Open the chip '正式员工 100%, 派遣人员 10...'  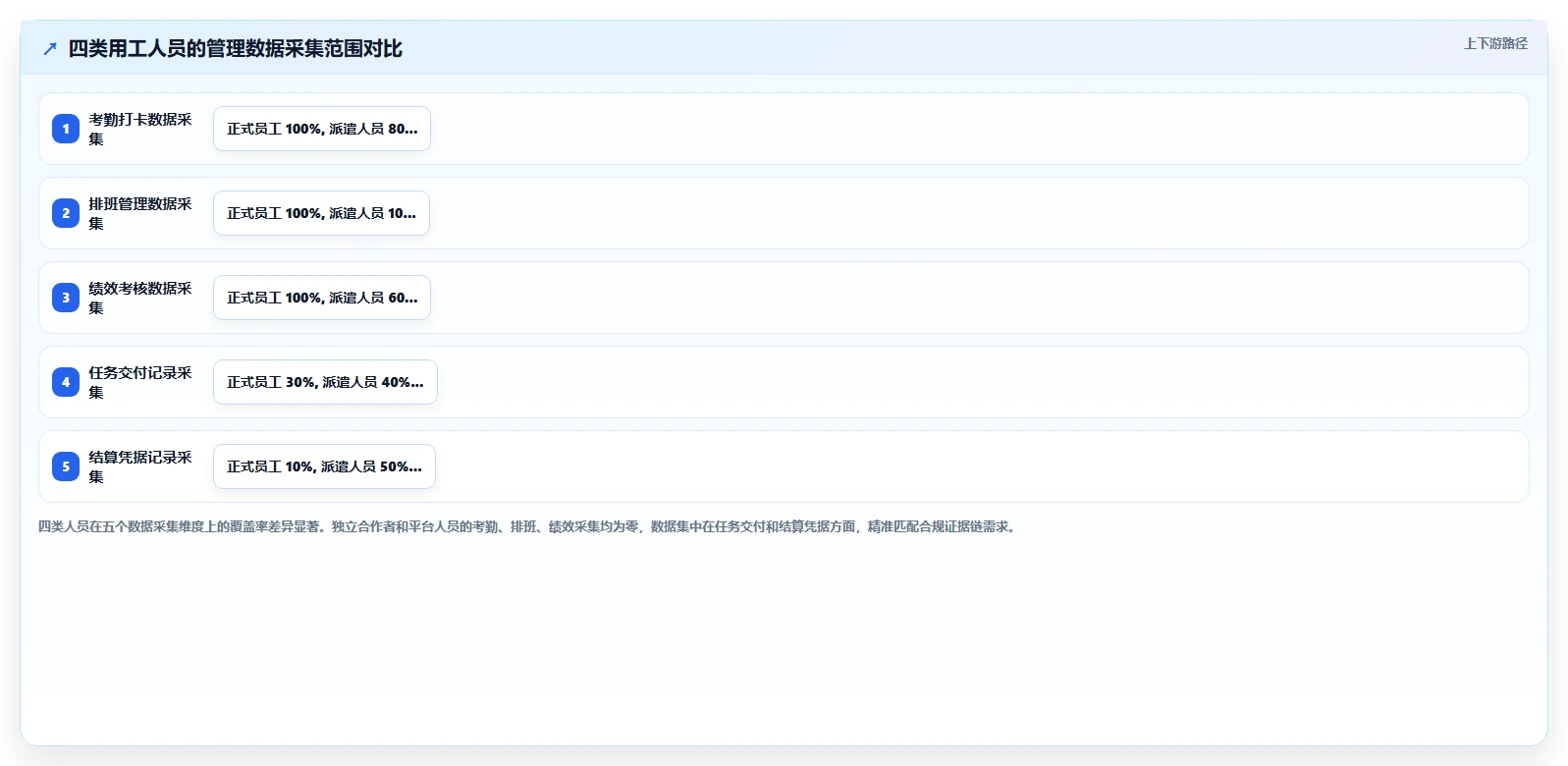coord(321,213)
